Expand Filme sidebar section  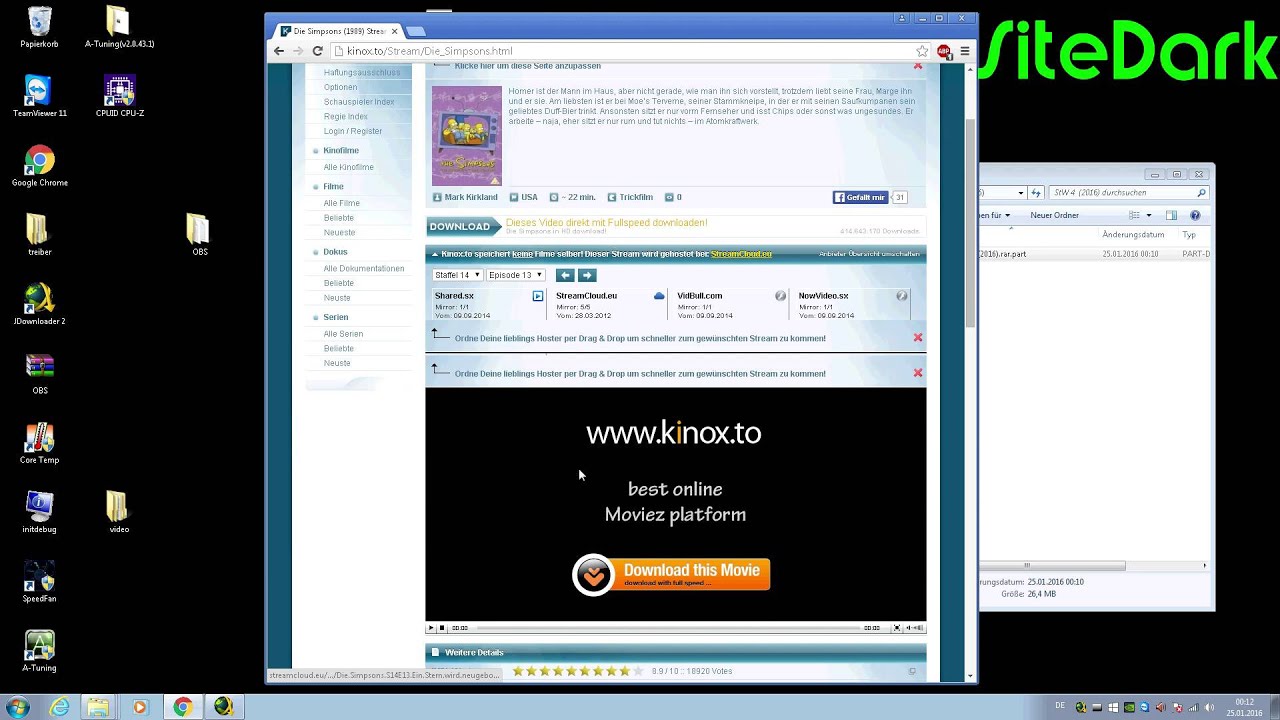point(333,186)
